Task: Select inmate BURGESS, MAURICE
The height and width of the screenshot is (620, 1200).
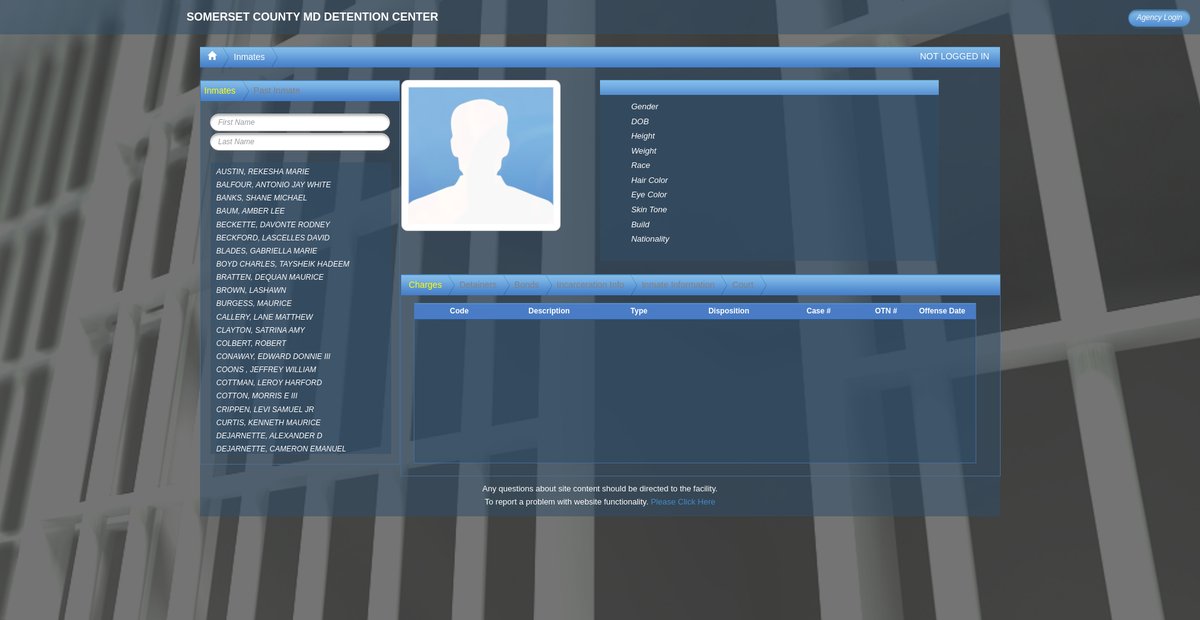Action: (254, 303)
